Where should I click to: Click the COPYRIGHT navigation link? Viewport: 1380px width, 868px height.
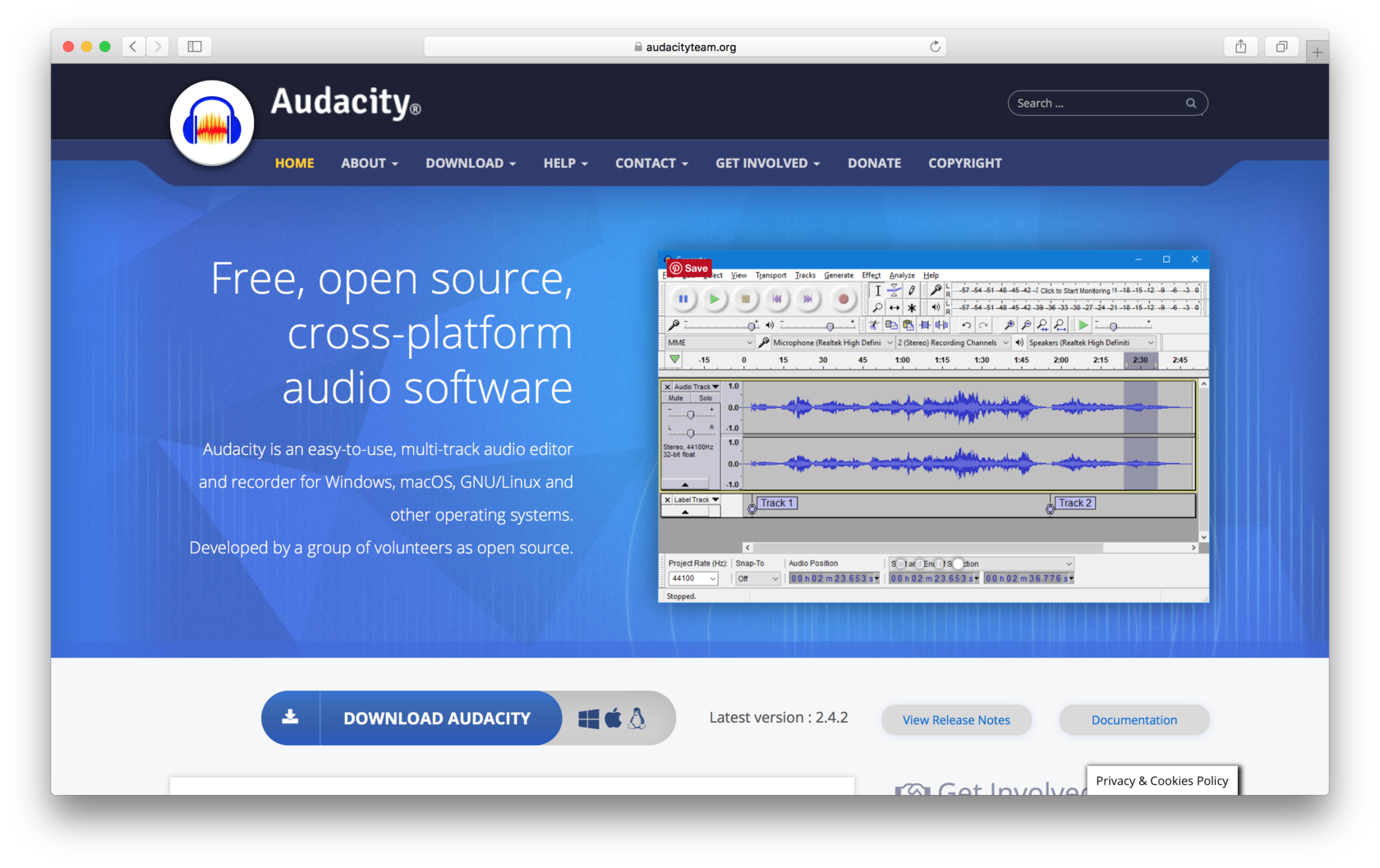[x=965, y=163]
